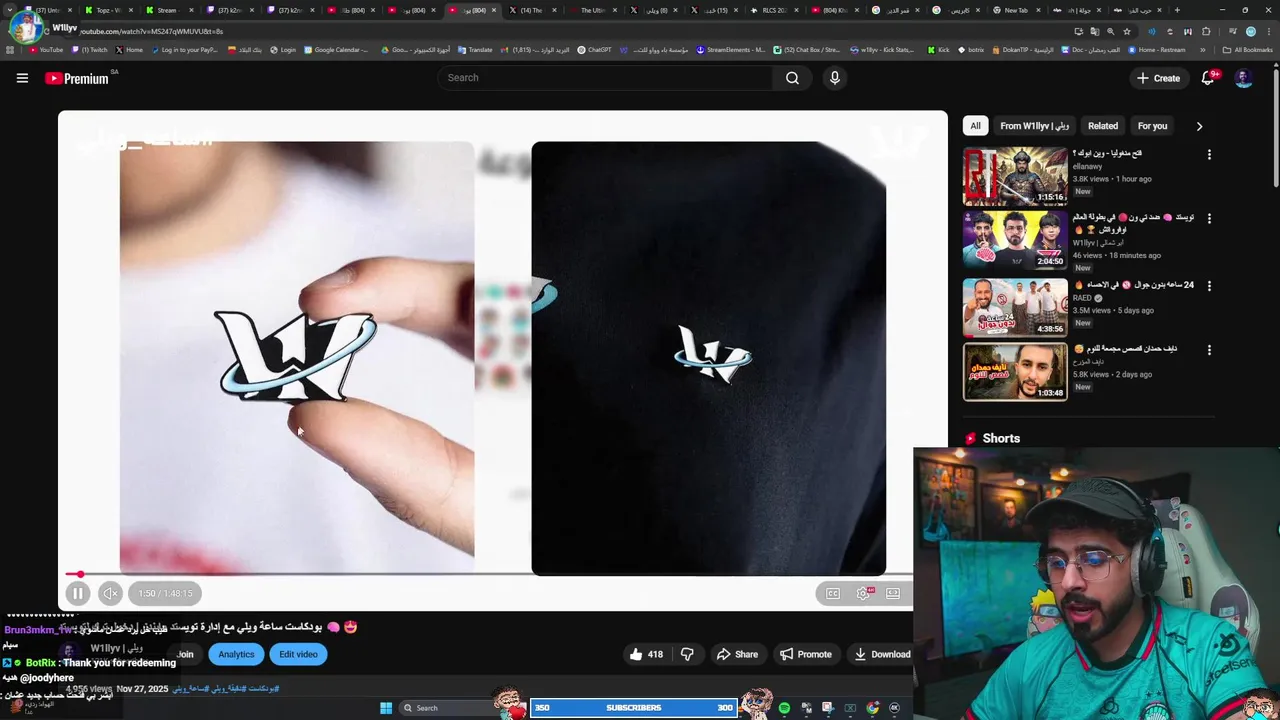Select the From W1llyv filter chip

[x=1034, y=126]
